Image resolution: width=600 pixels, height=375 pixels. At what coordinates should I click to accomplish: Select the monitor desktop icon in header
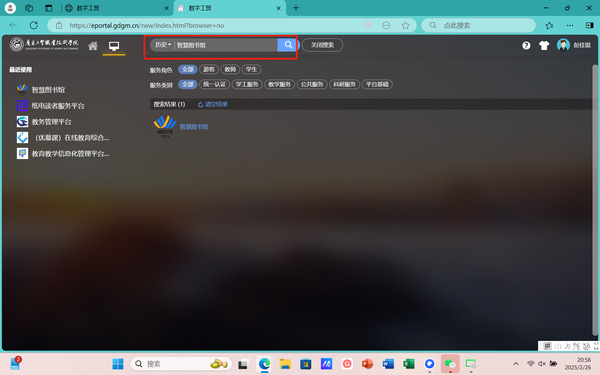[114, 46]
